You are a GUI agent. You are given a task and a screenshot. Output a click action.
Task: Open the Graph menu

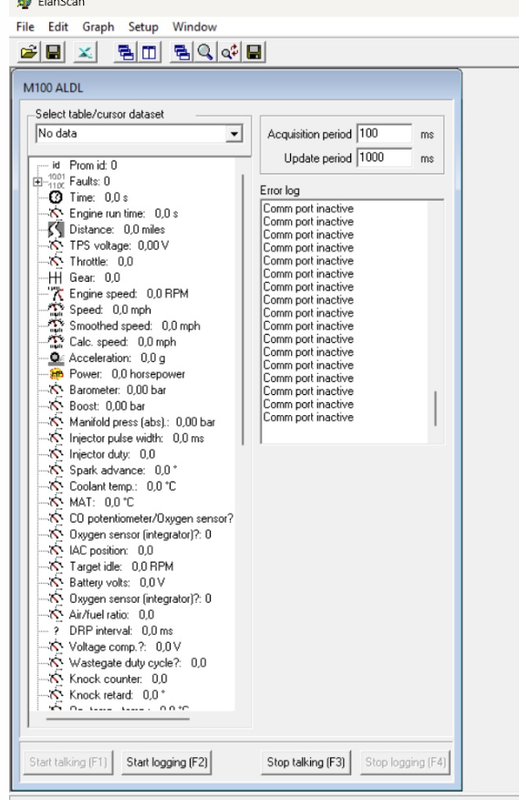point(98,27)
